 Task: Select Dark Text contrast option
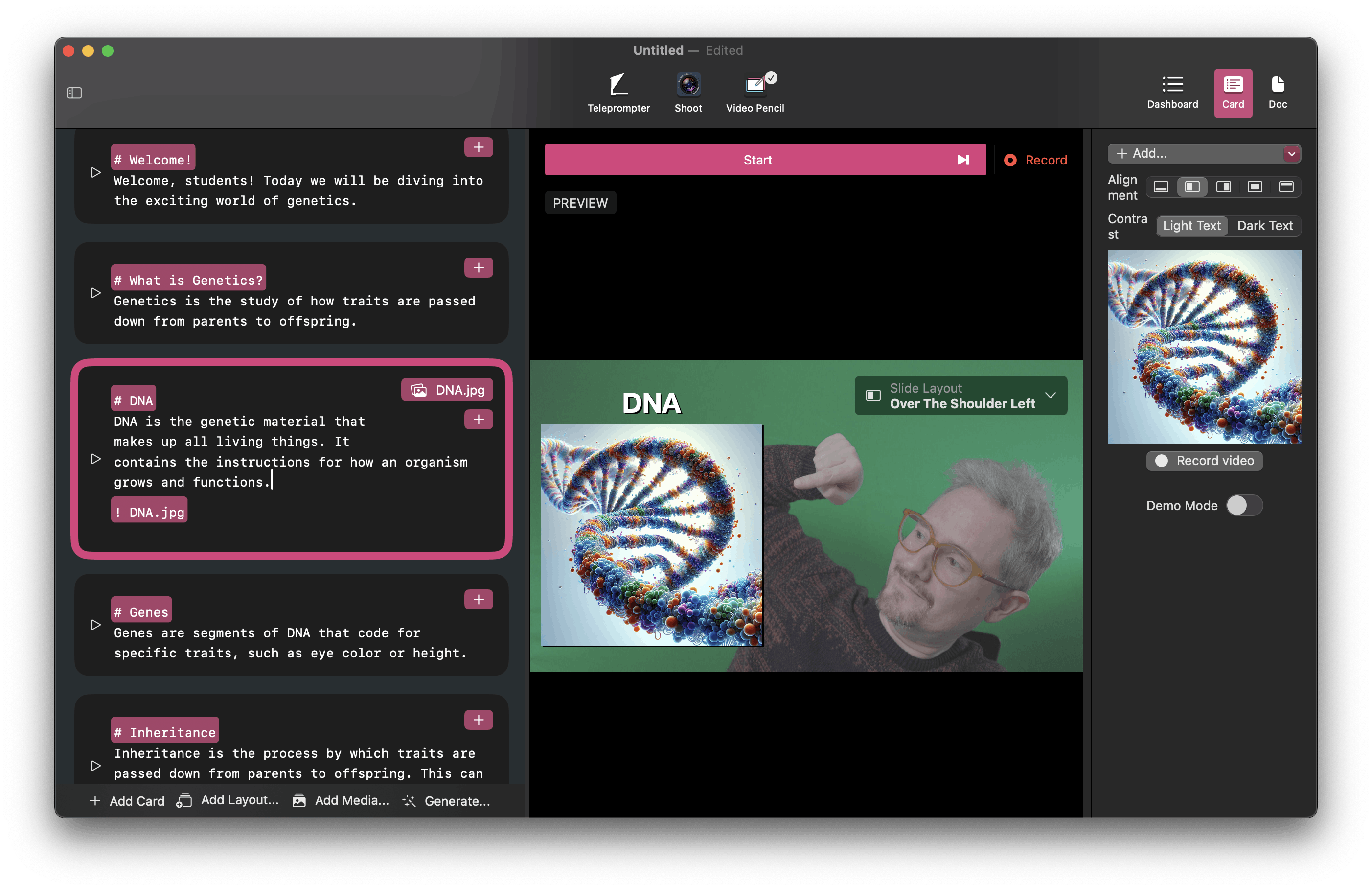tap(1264, 226)
